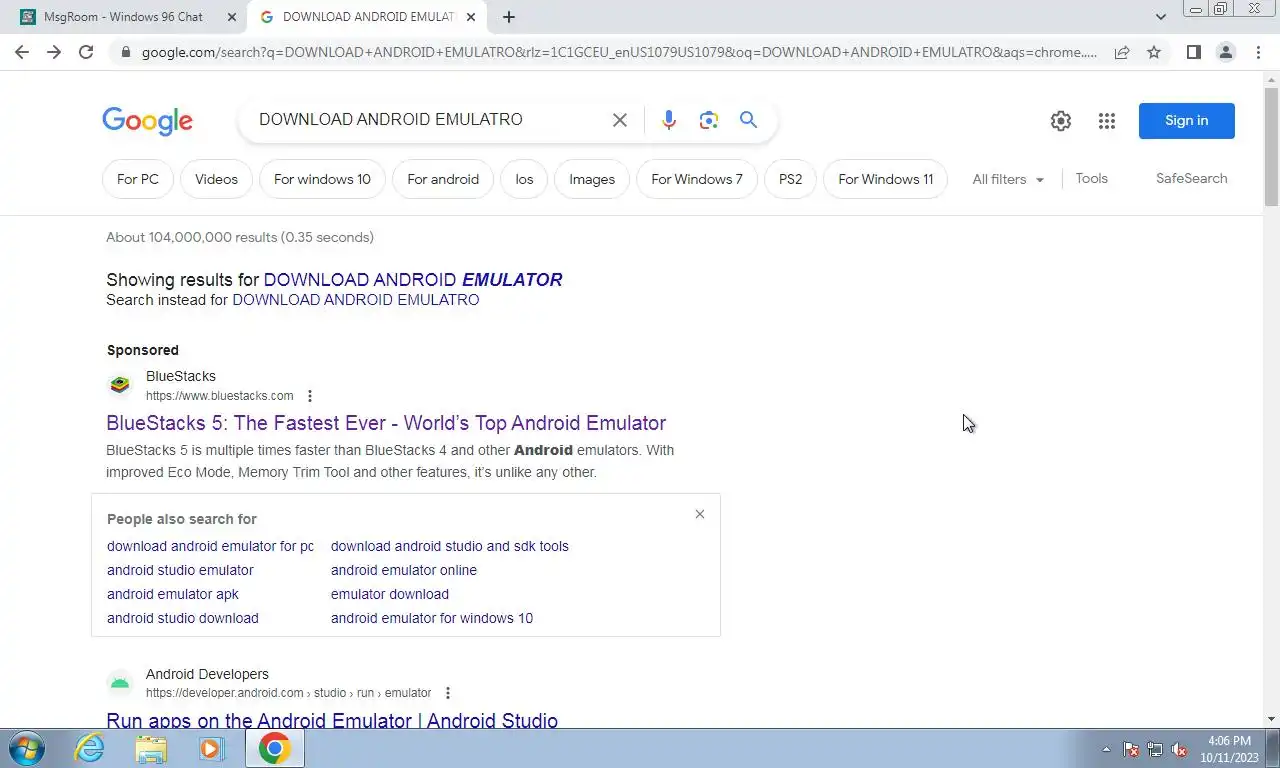This screenshot has height=768, width=1280.
Task: Search instead for DOWNLOAD ANDROID EMULATRO
Action: [x=356, y=300]
